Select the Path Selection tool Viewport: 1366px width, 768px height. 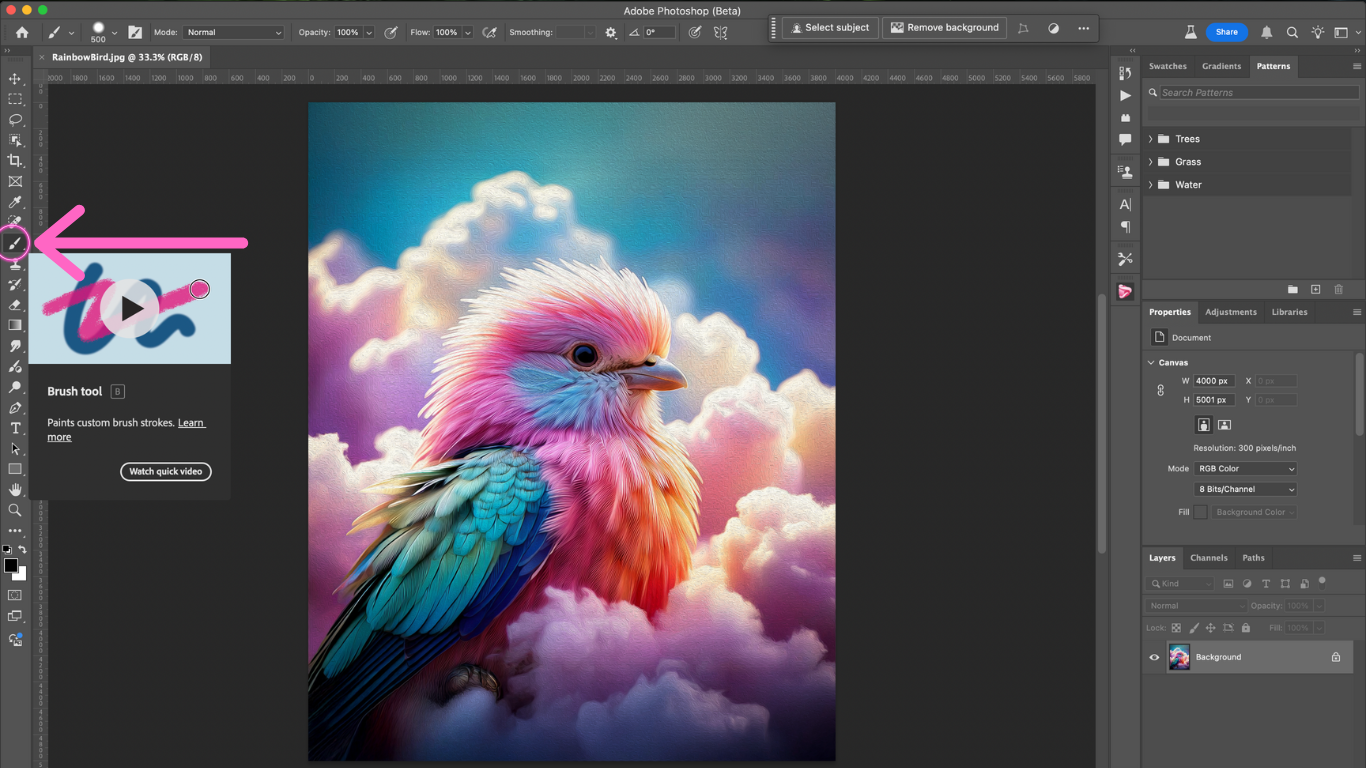pos(15,449)
